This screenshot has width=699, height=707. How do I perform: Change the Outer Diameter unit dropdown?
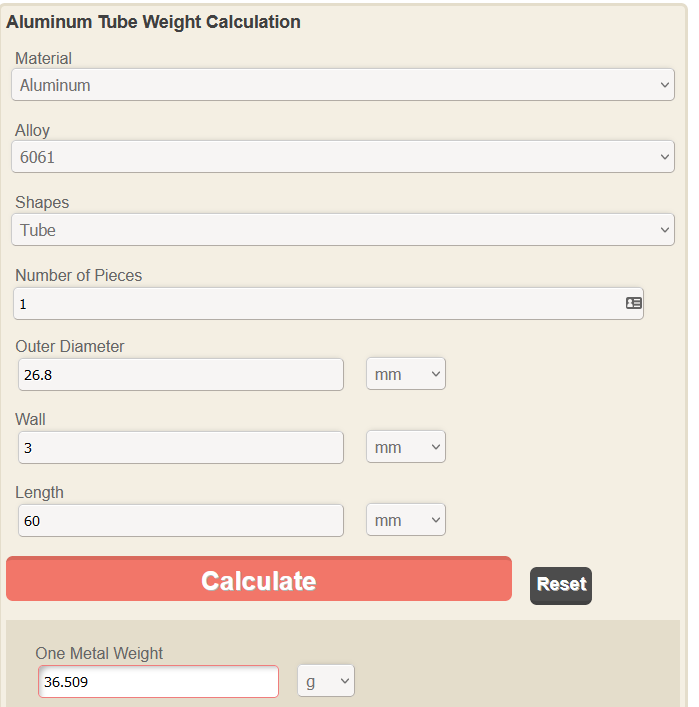(406, 374)
